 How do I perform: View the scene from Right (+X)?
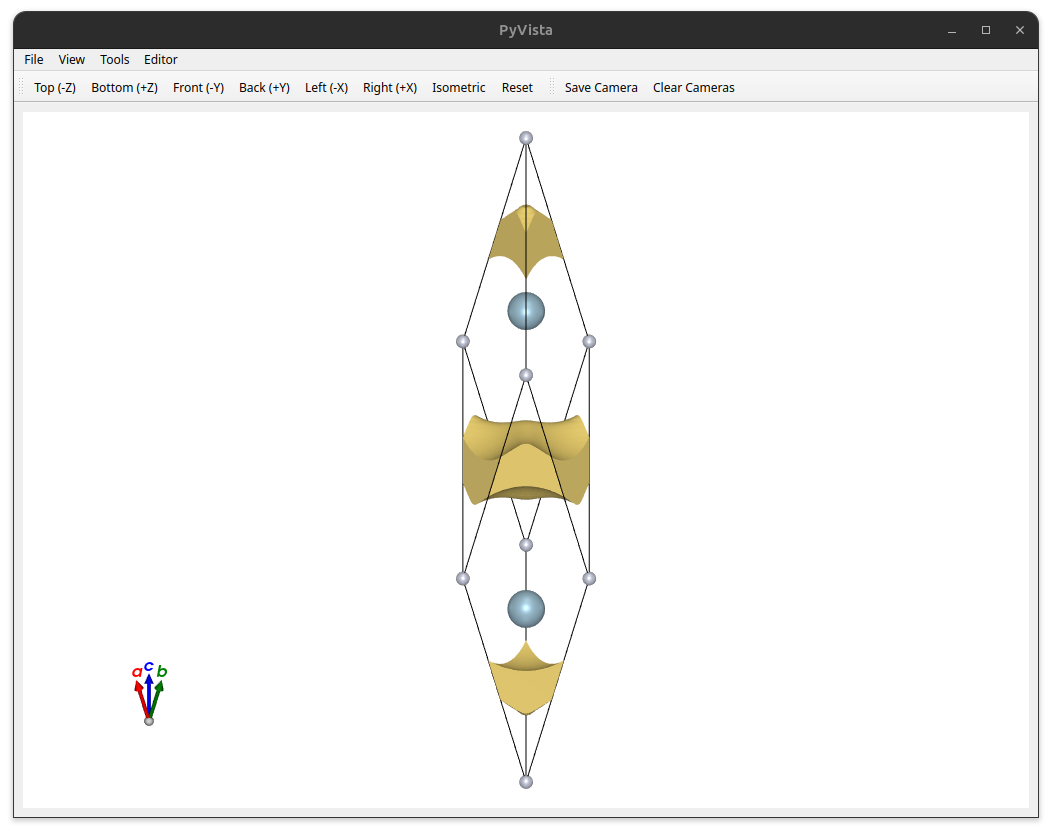[x=390, y=88]
